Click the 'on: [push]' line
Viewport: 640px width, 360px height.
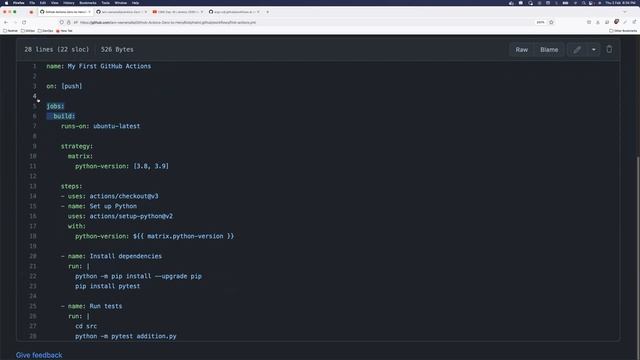[x=64, y=86]
